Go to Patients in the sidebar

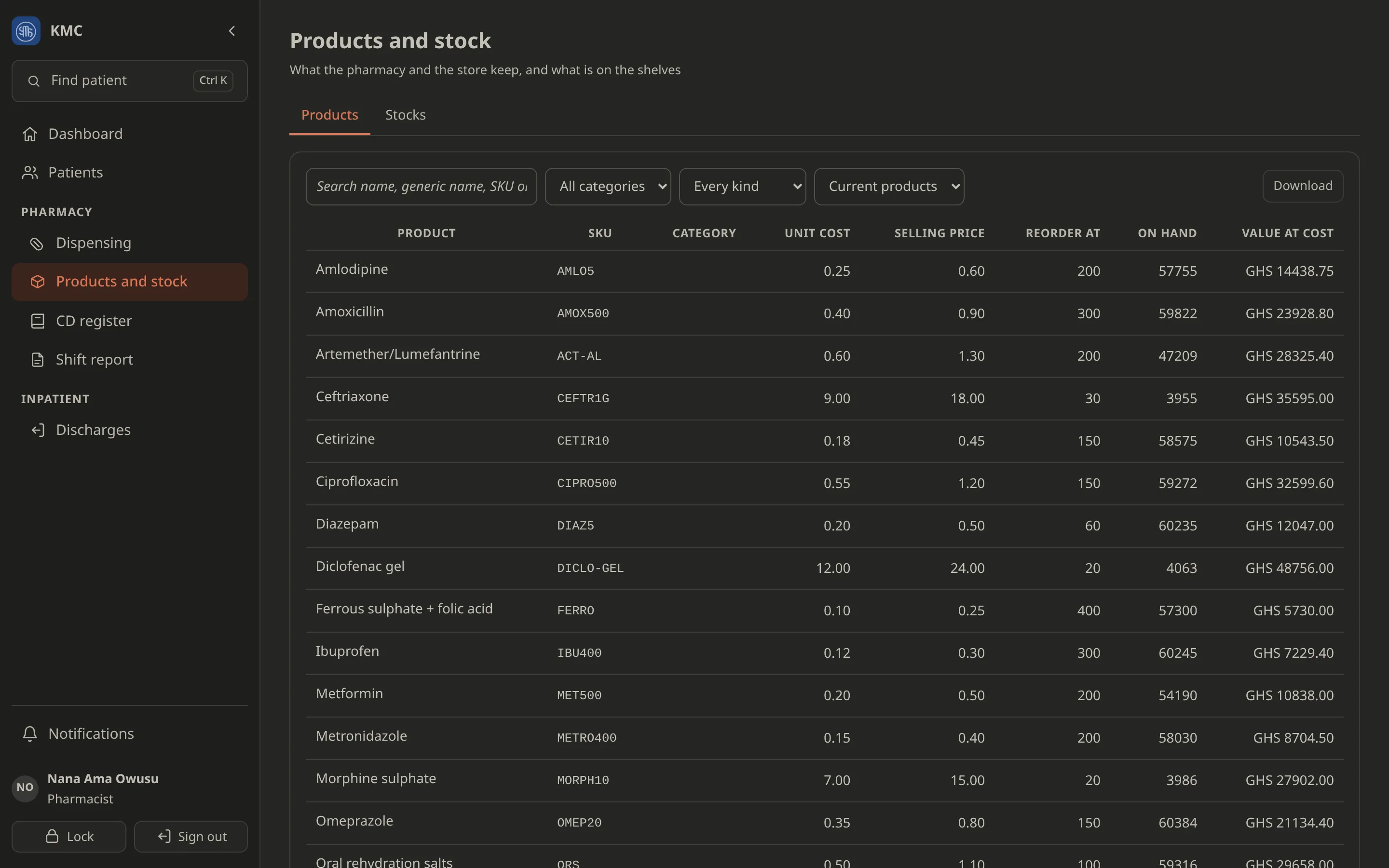coord(130,173)
